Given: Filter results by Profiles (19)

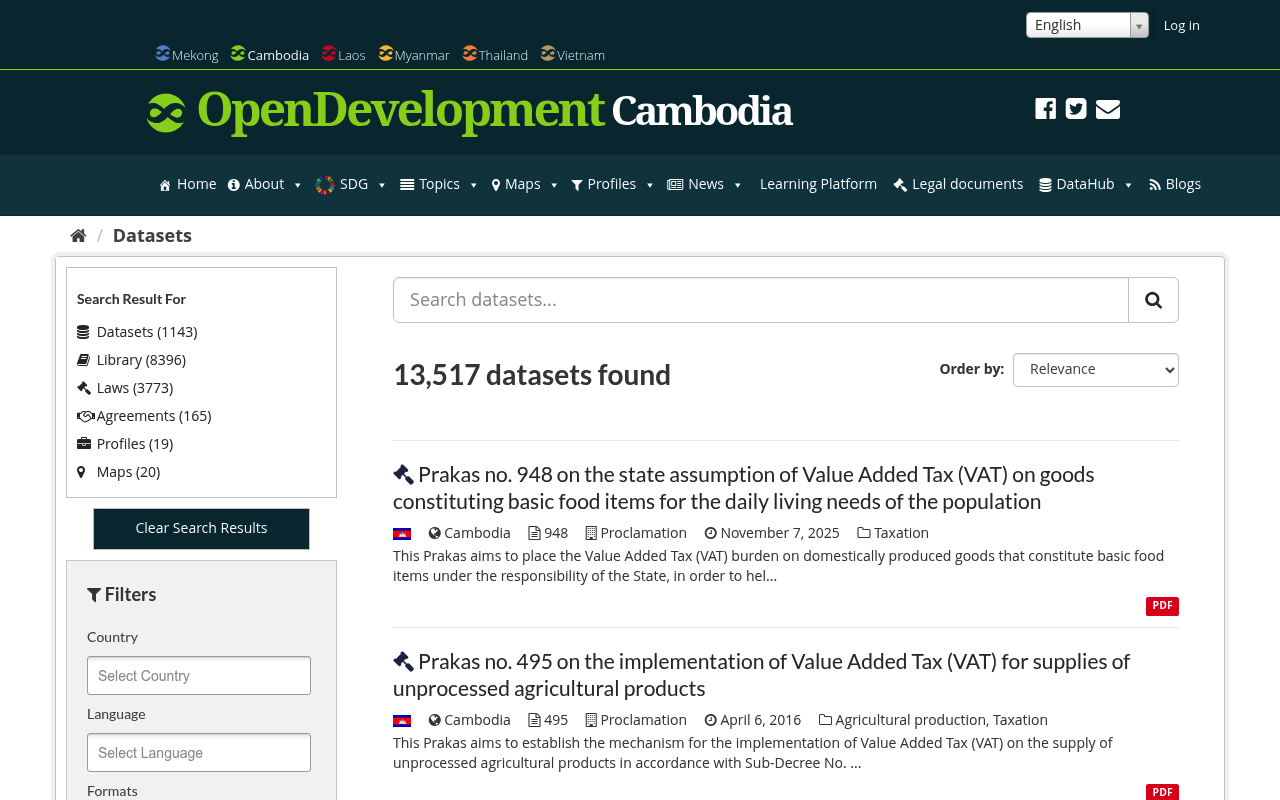Looking at the screenshot, I should pos(135,444).
